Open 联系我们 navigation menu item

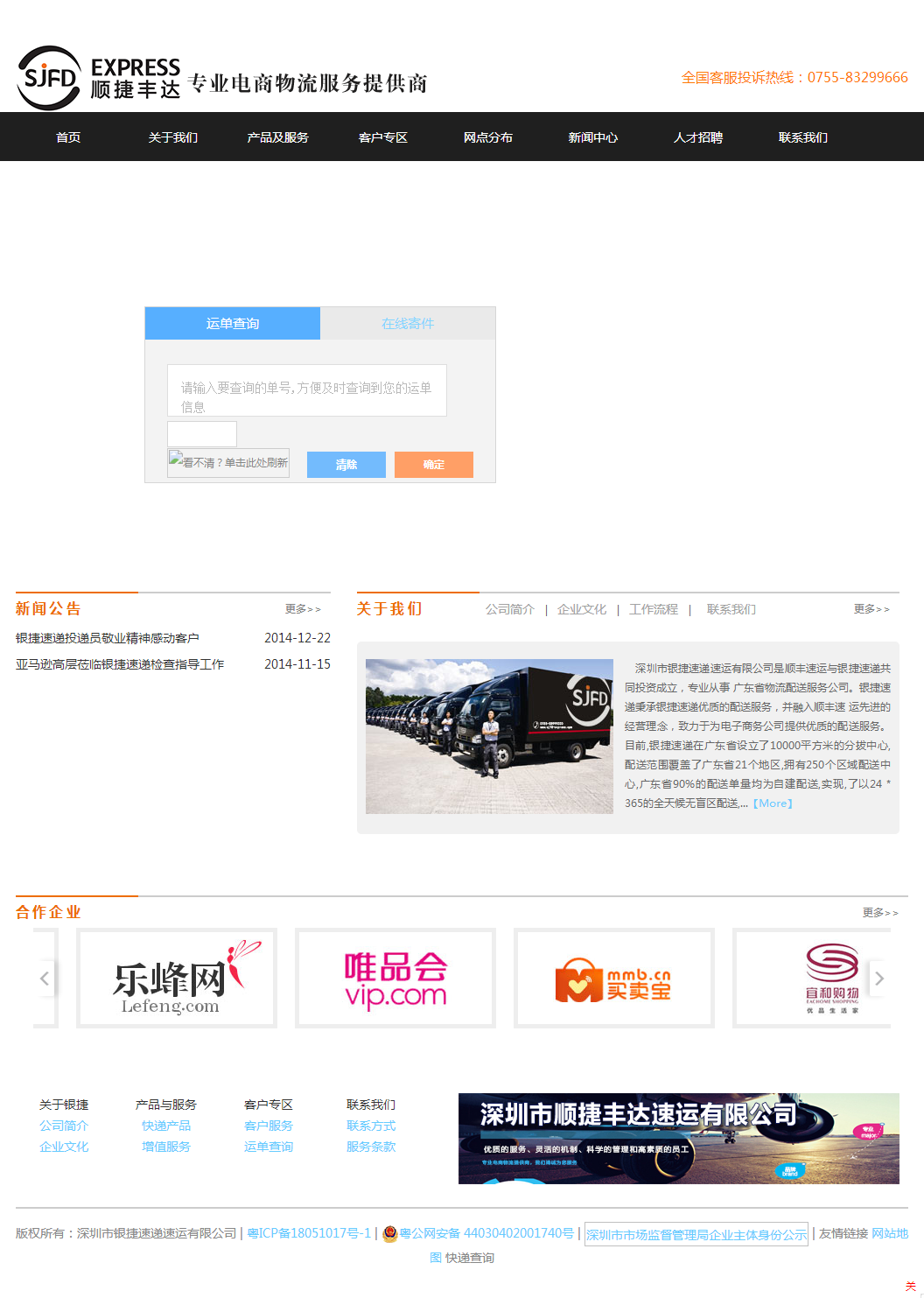click(803, 137)
